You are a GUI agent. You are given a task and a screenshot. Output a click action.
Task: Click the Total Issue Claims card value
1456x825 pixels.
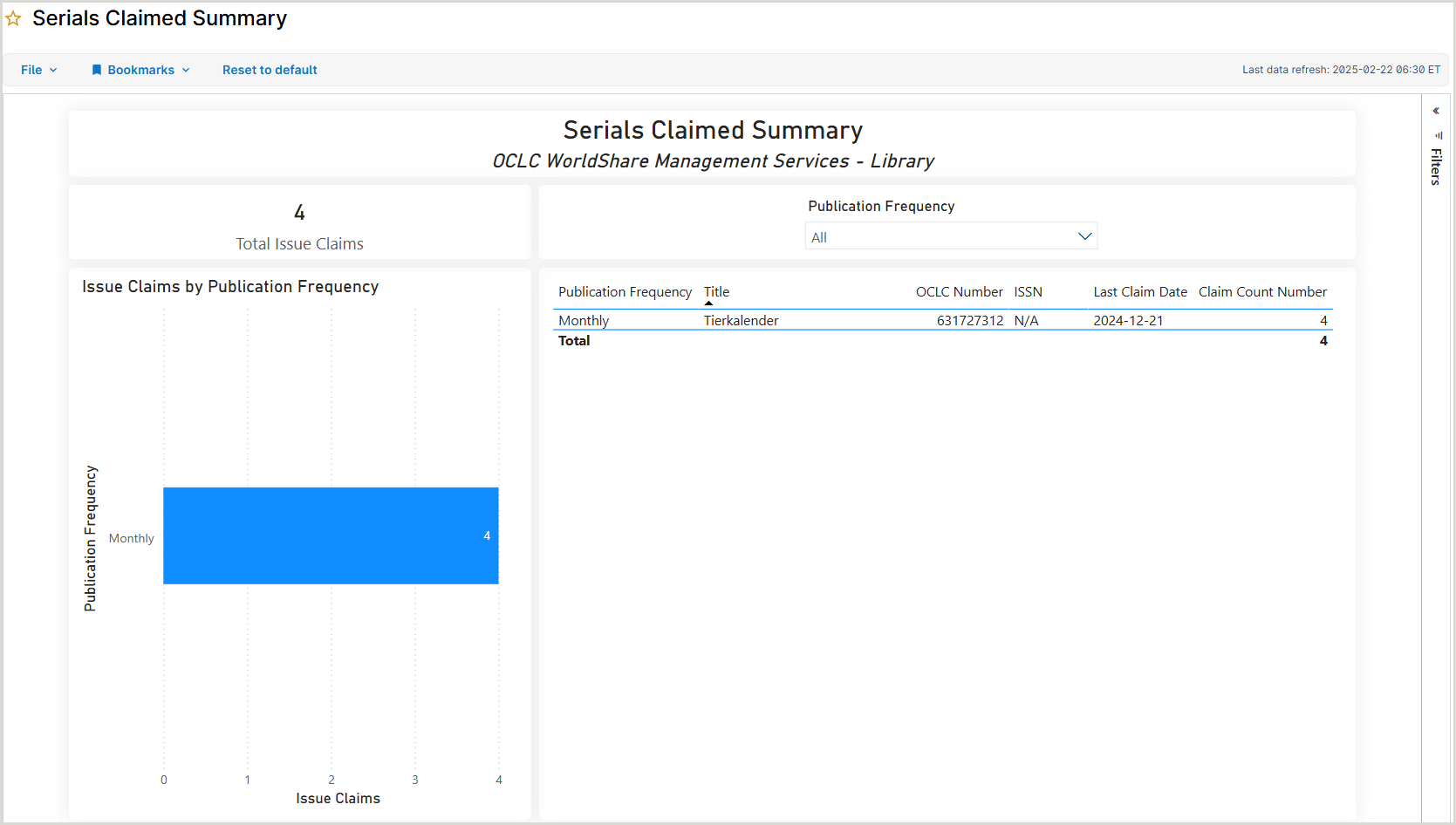click(x=299, y=213)
